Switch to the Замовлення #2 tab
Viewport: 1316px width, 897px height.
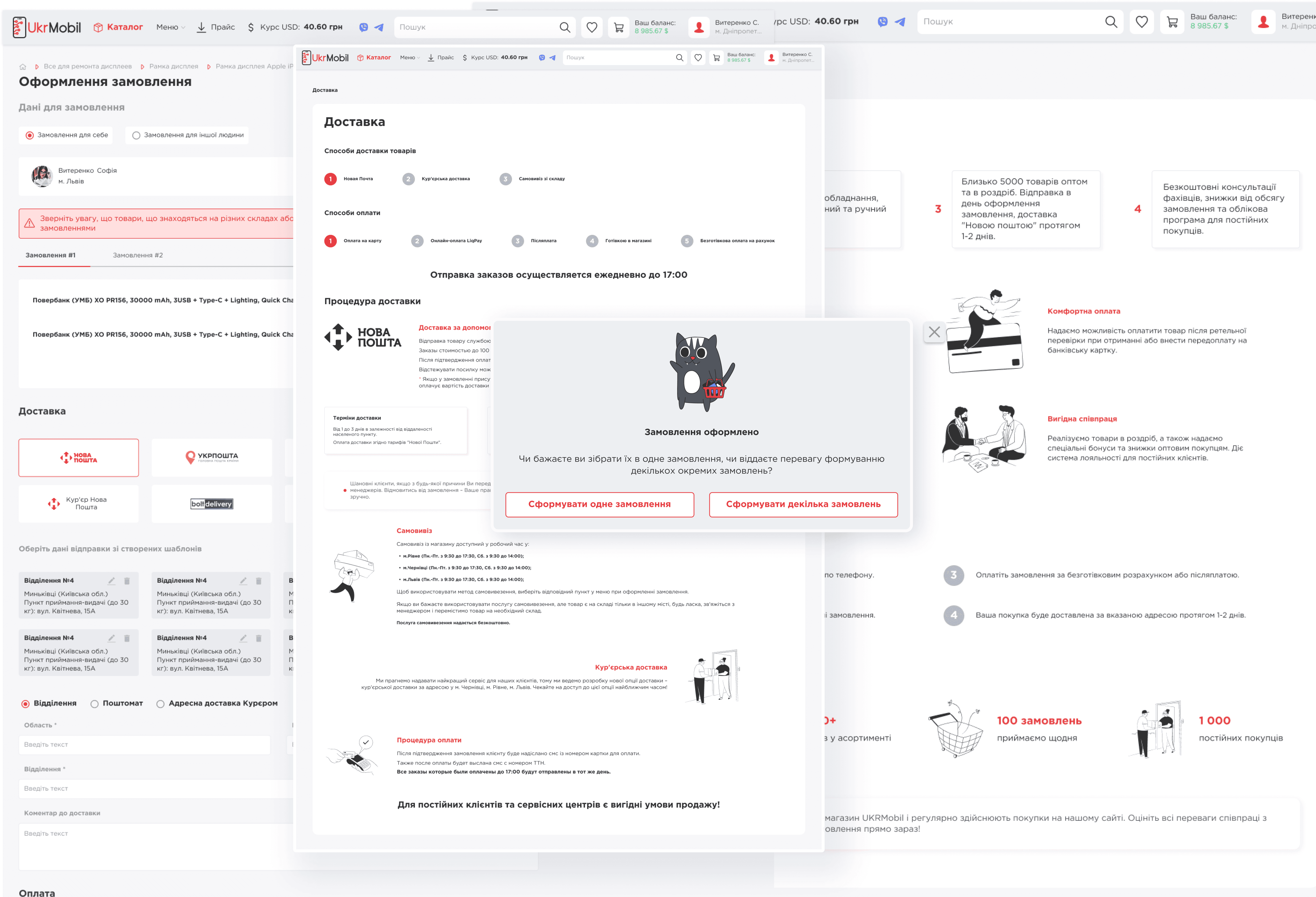click(x=138, y=255)
